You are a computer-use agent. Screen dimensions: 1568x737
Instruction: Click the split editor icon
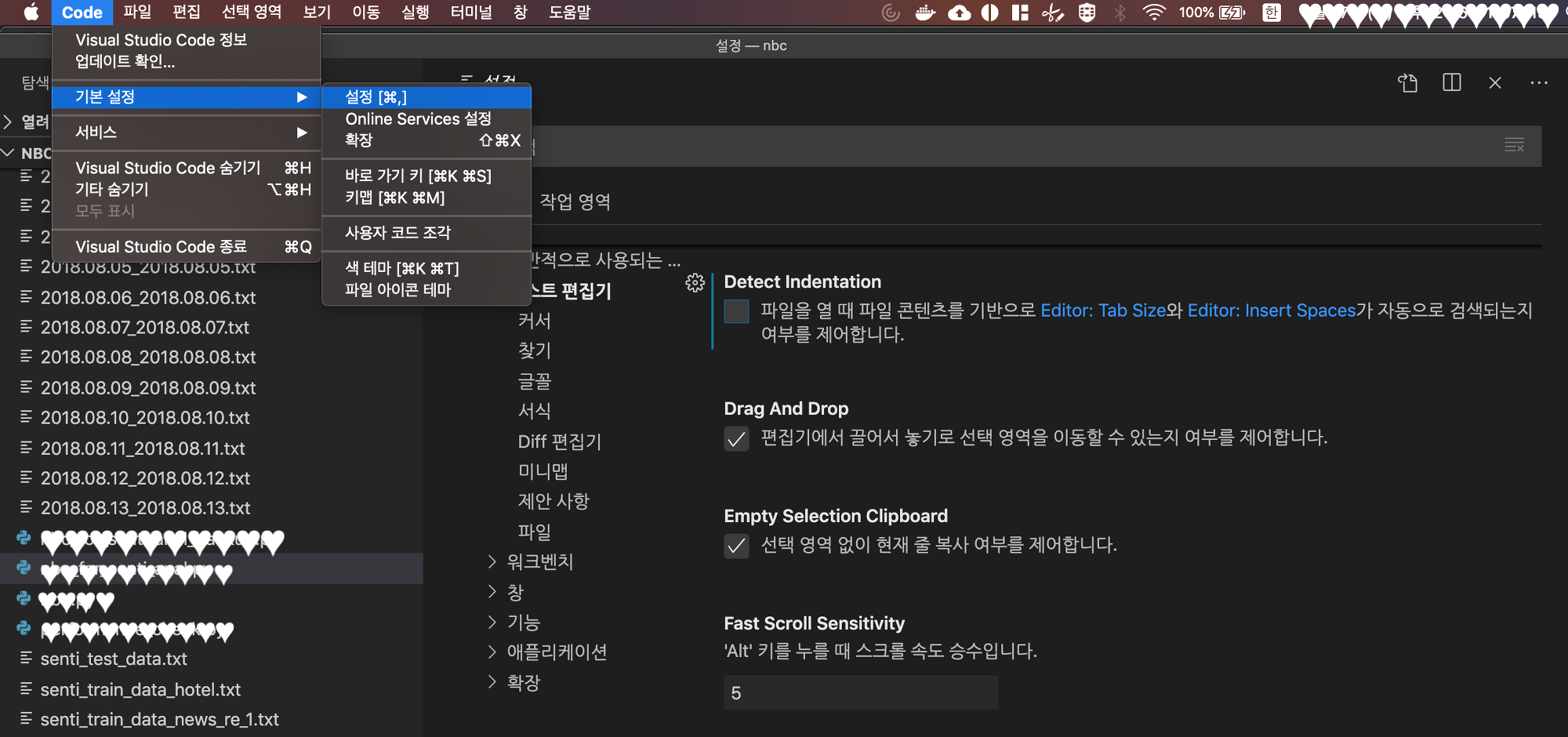coord(1451,82)
